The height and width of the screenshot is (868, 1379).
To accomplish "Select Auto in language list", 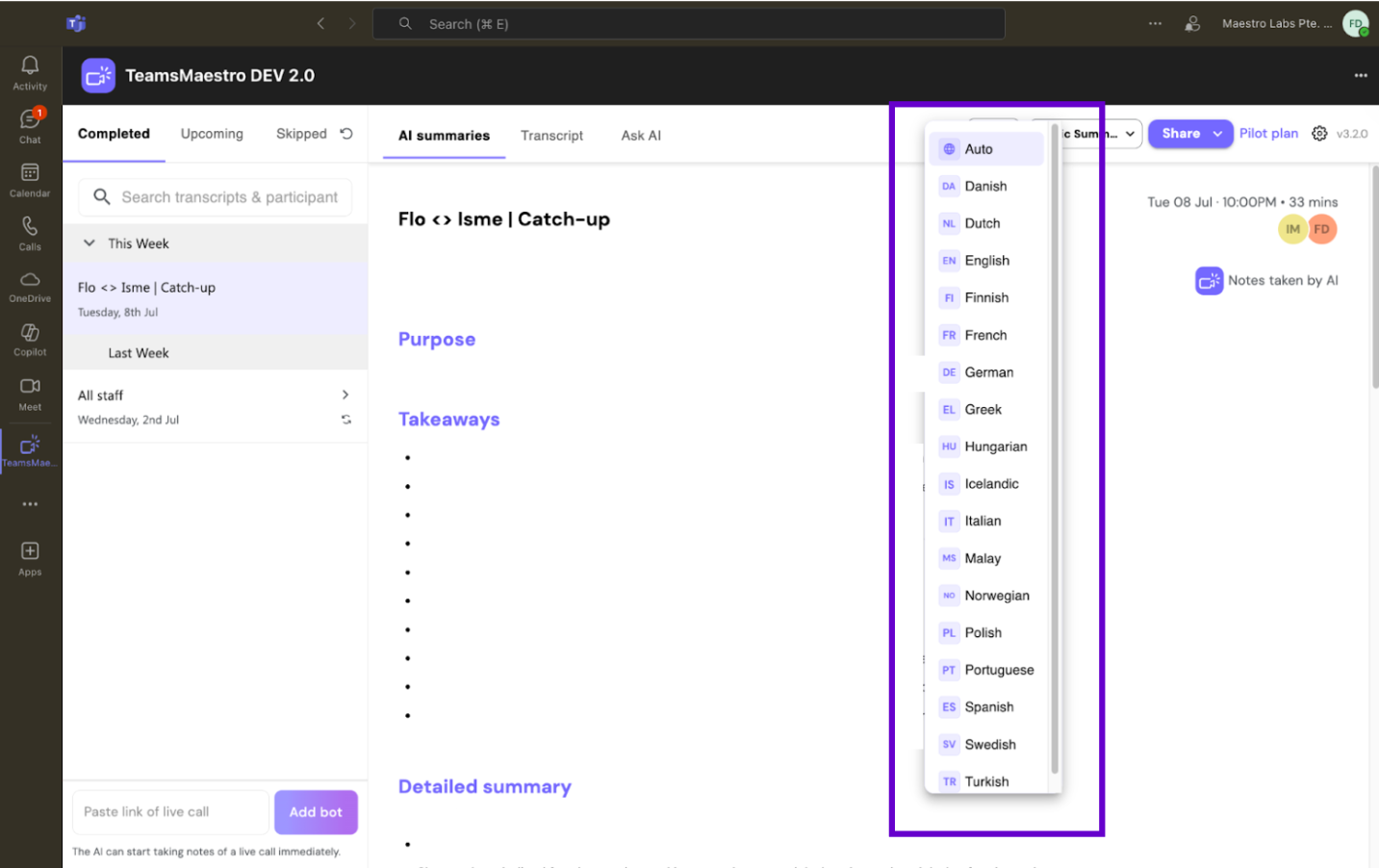I will coord(986,149).
